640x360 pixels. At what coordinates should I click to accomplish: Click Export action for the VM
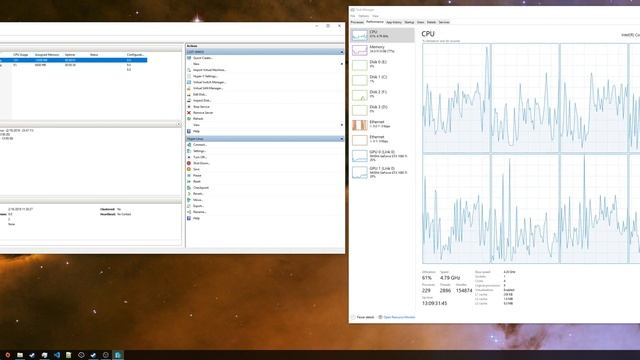(198, 206)
